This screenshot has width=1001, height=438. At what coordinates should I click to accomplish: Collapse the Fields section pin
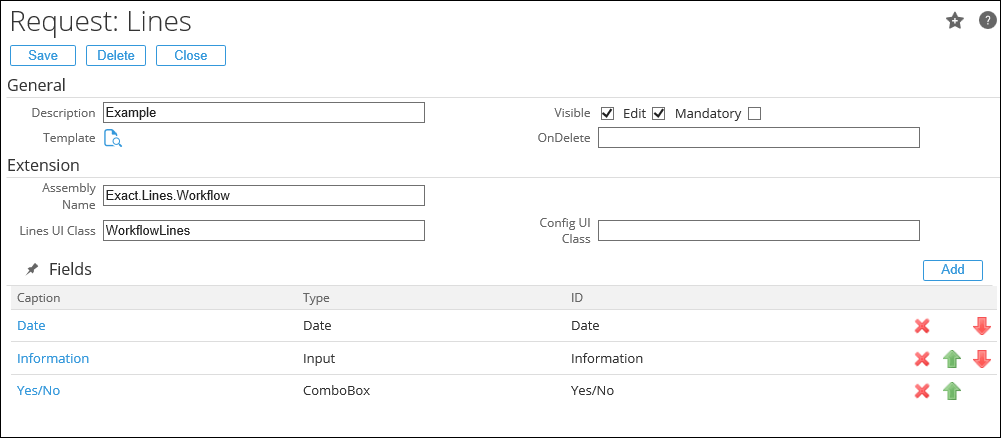click(32, 269)
